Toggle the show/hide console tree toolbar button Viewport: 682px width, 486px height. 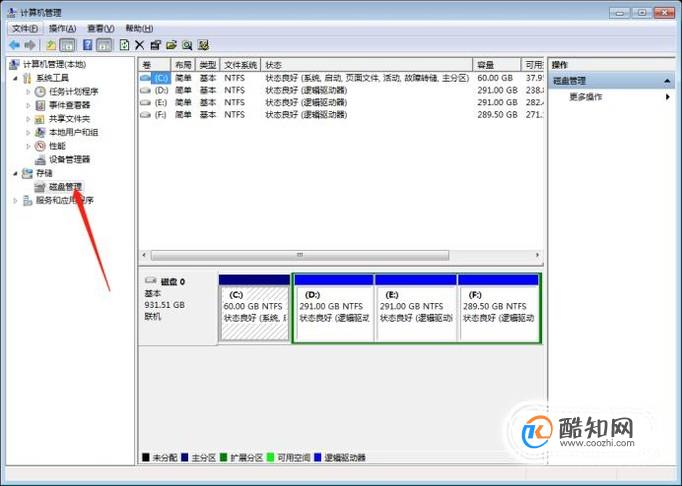[67, 45]
